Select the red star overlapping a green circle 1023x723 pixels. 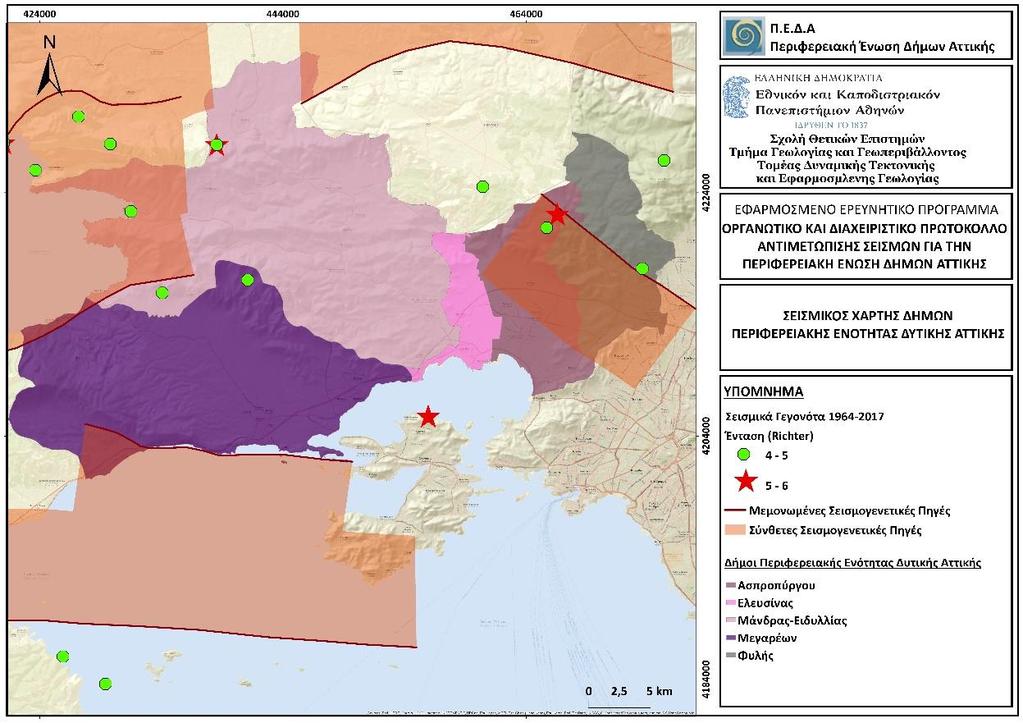[x=217, y=145]
